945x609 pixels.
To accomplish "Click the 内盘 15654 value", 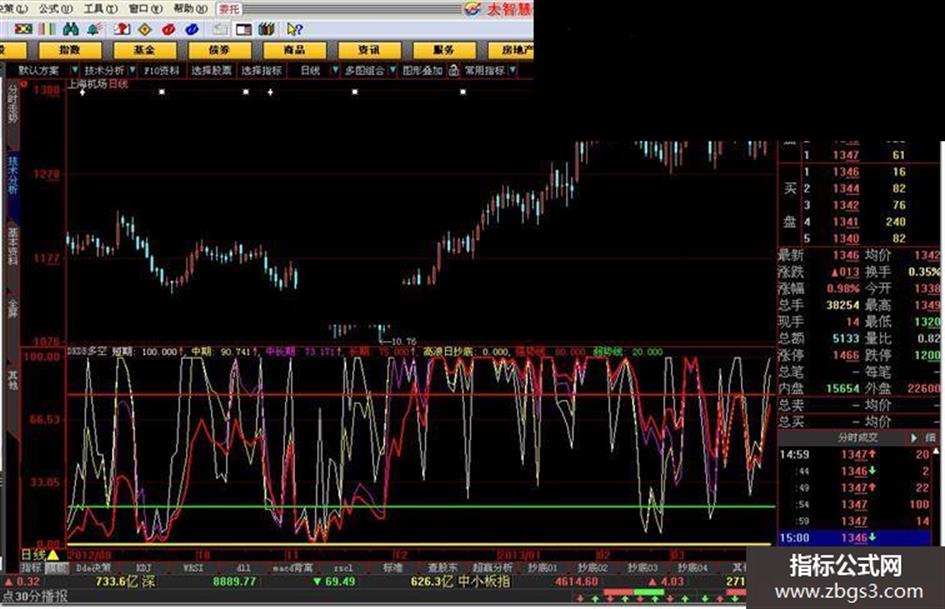I will [843, 388].
